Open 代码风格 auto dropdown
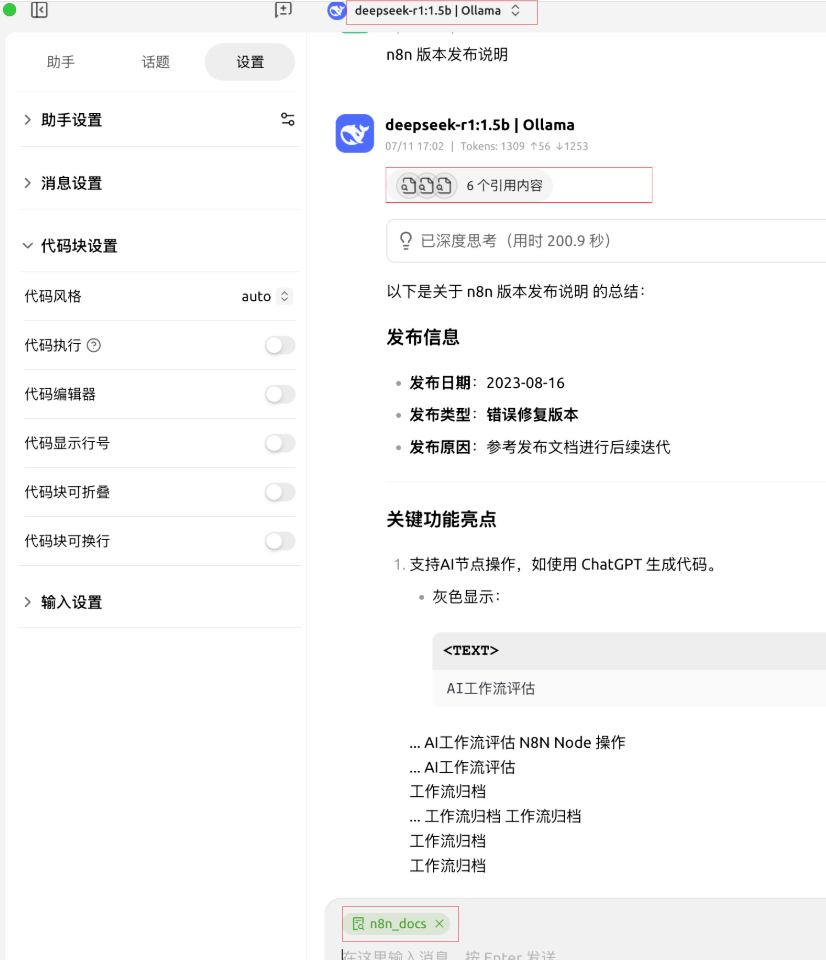826x960 pixels. point(266,296)
